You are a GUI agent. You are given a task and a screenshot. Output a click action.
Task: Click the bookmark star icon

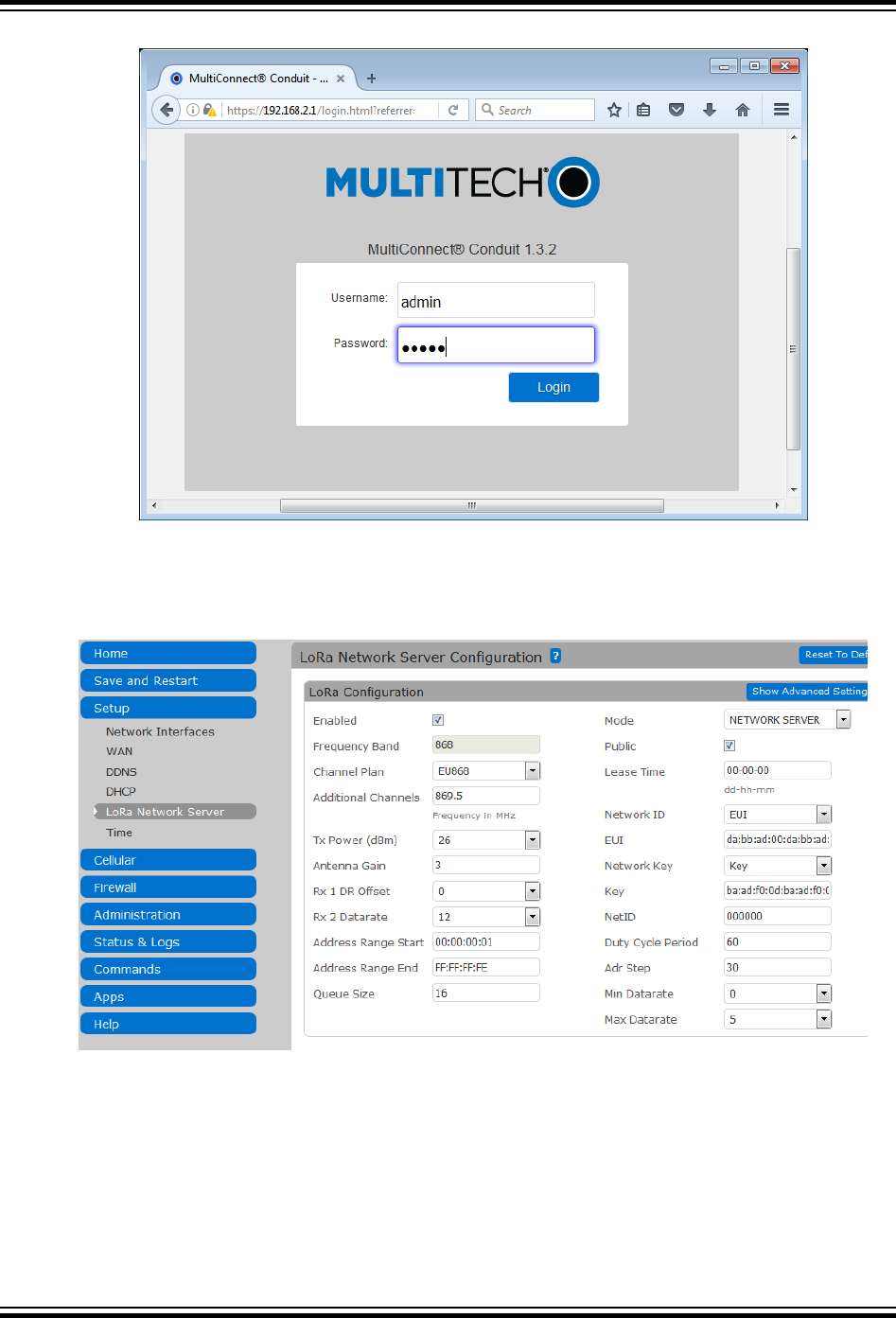[614, 110]
